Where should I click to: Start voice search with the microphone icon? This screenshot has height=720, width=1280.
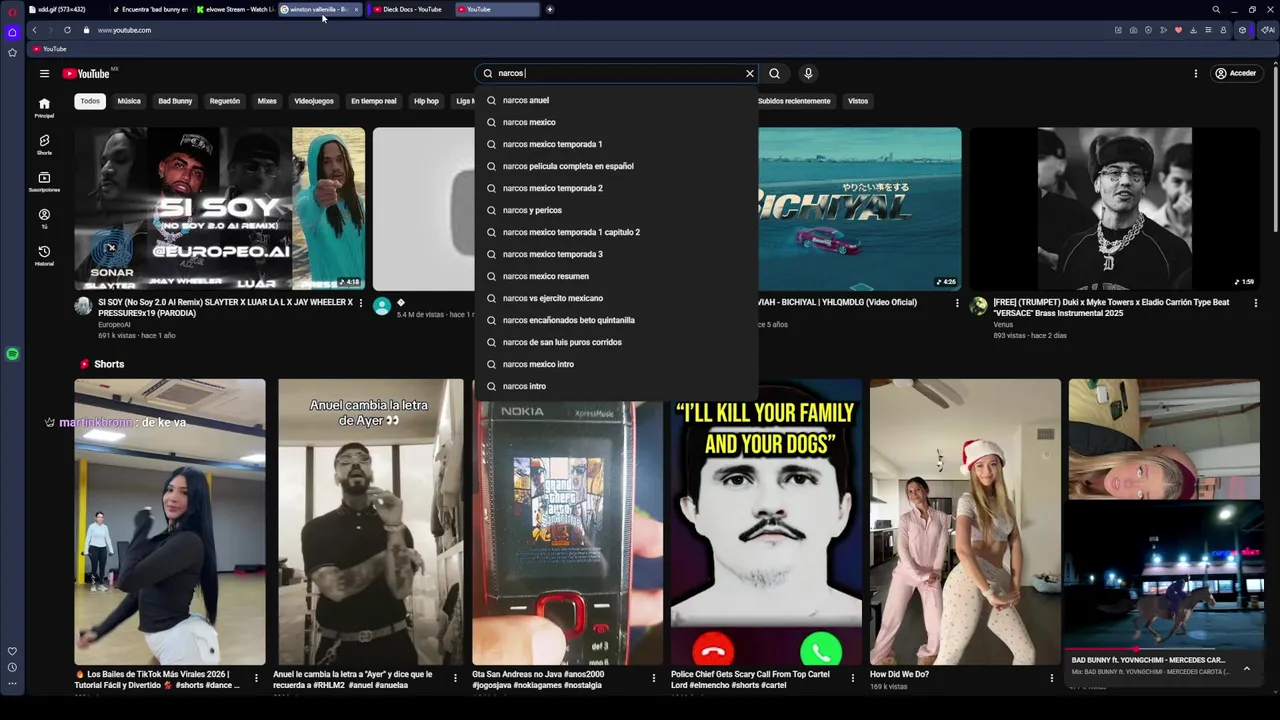808,73
